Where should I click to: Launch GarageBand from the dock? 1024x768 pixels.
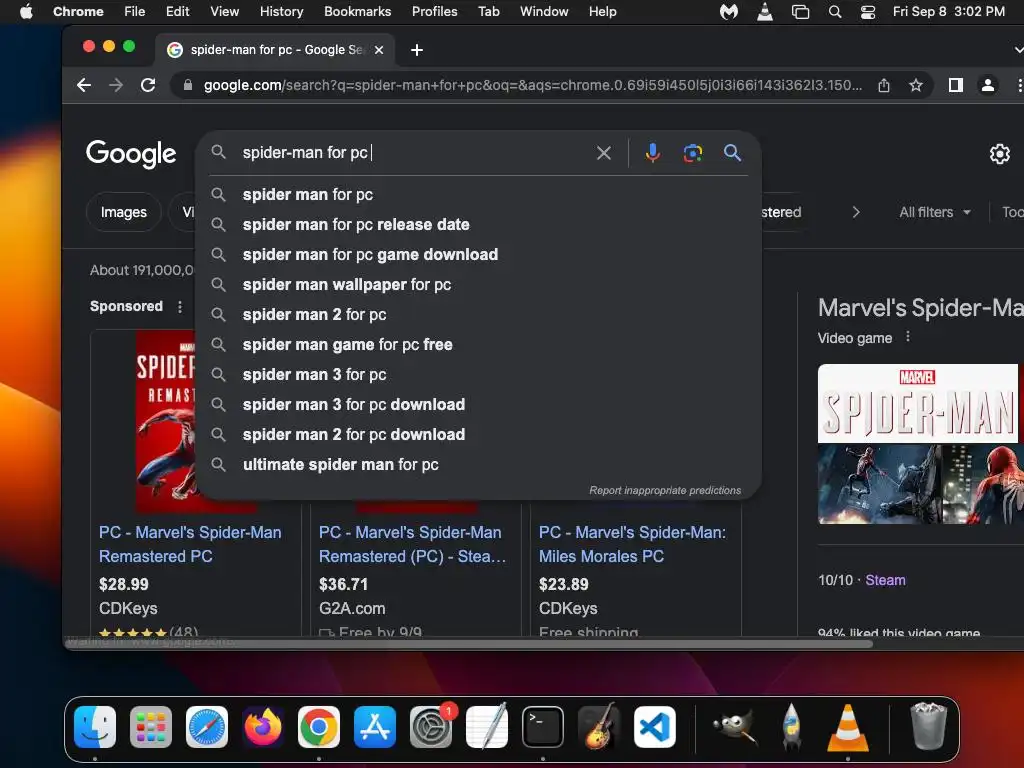599,726
